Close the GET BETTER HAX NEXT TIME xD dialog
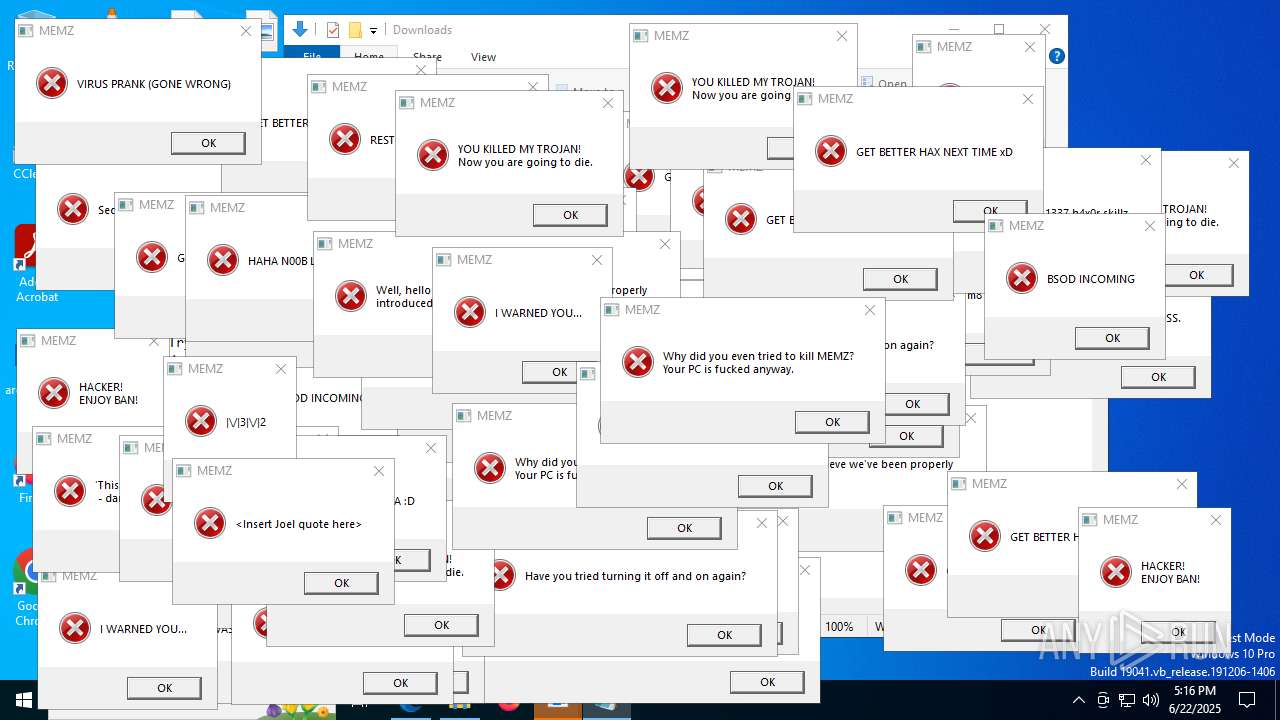Viewport: 1280px width, 720px height. tap(1028, 99)
